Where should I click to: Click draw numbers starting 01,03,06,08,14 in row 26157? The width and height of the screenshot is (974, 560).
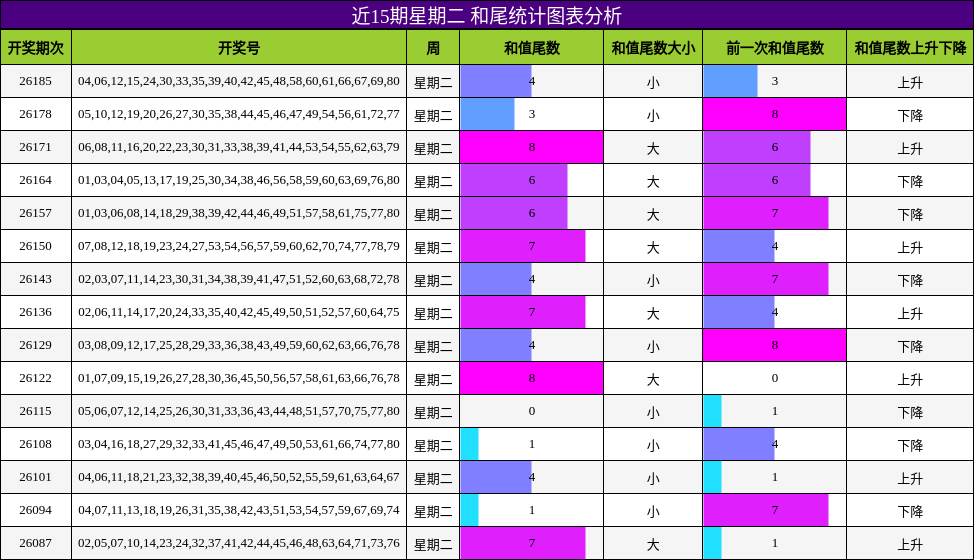point(239,213)
